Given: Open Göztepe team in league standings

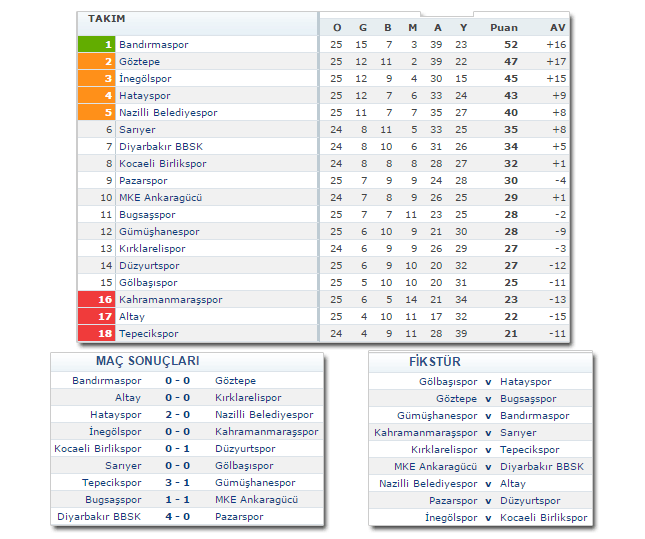Looking at the screenshot, I should tap(139, 62).
